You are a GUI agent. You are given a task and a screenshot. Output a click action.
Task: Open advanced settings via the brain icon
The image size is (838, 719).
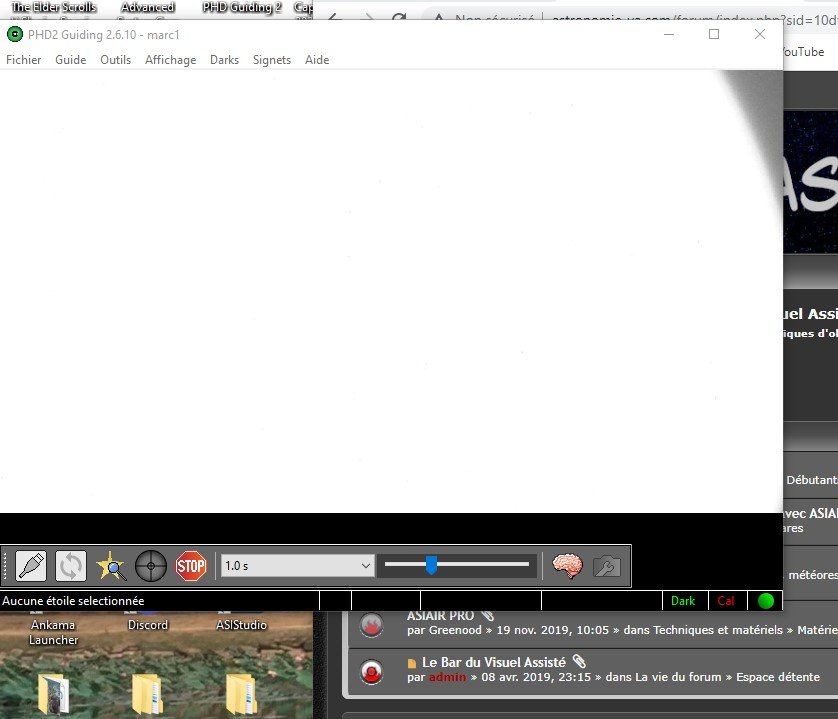(567, 566)
